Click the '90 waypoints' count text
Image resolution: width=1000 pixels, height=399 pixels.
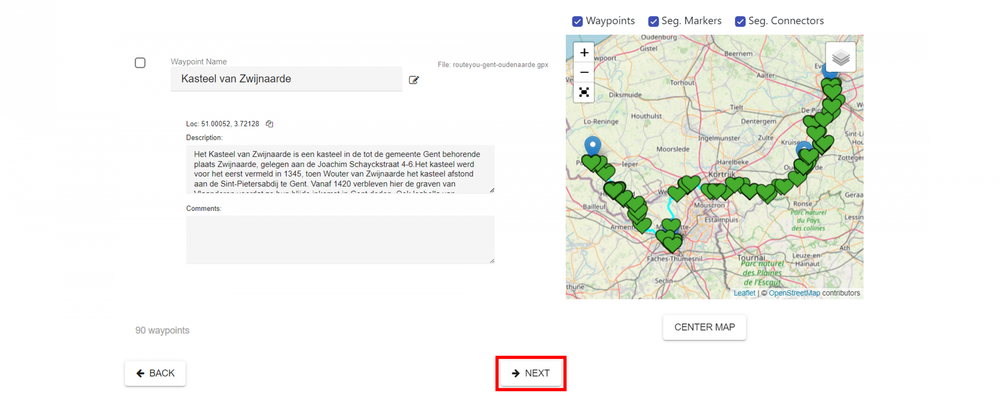coord(162,331)
